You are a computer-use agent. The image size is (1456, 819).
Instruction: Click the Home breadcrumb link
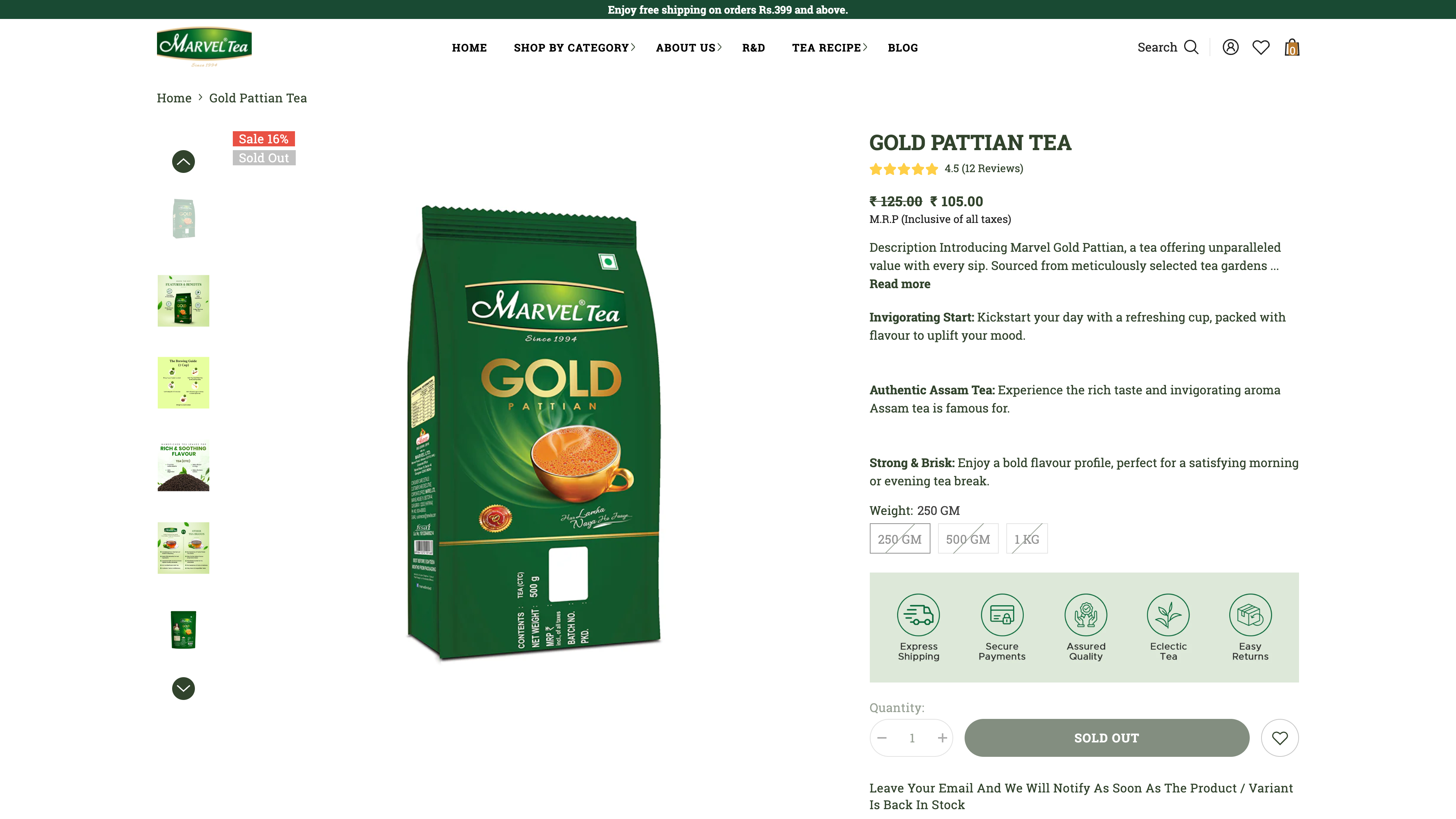[x=174, y=98]
